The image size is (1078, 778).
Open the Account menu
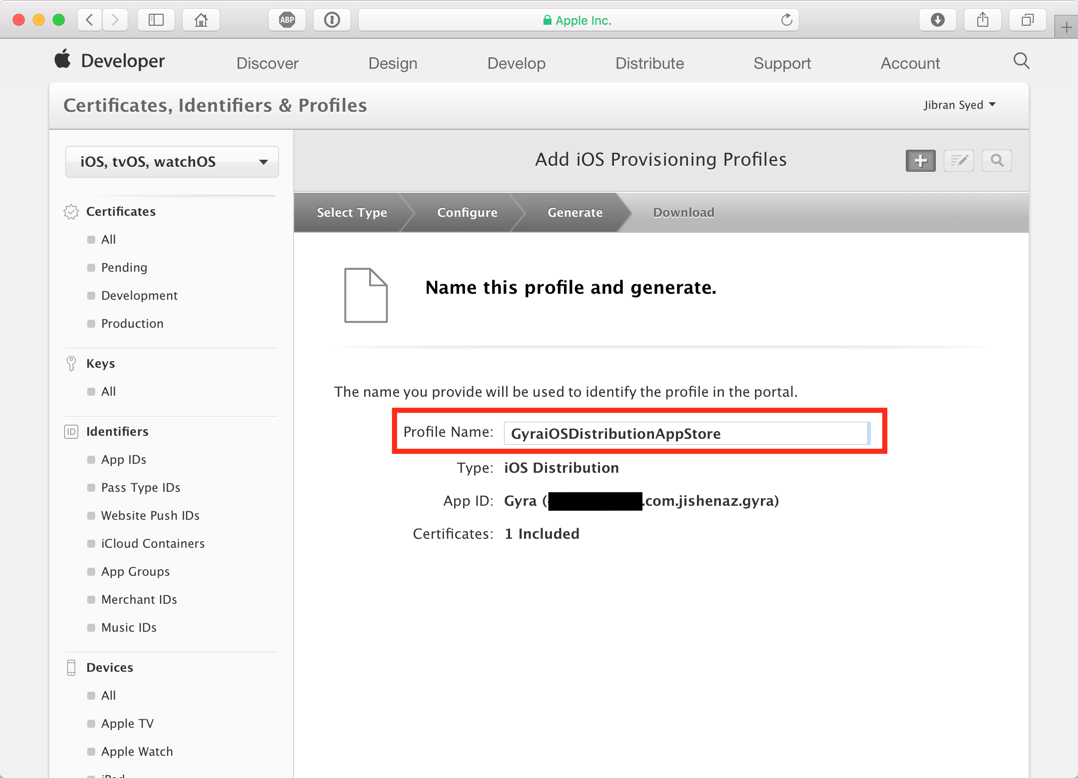point(910,63)
